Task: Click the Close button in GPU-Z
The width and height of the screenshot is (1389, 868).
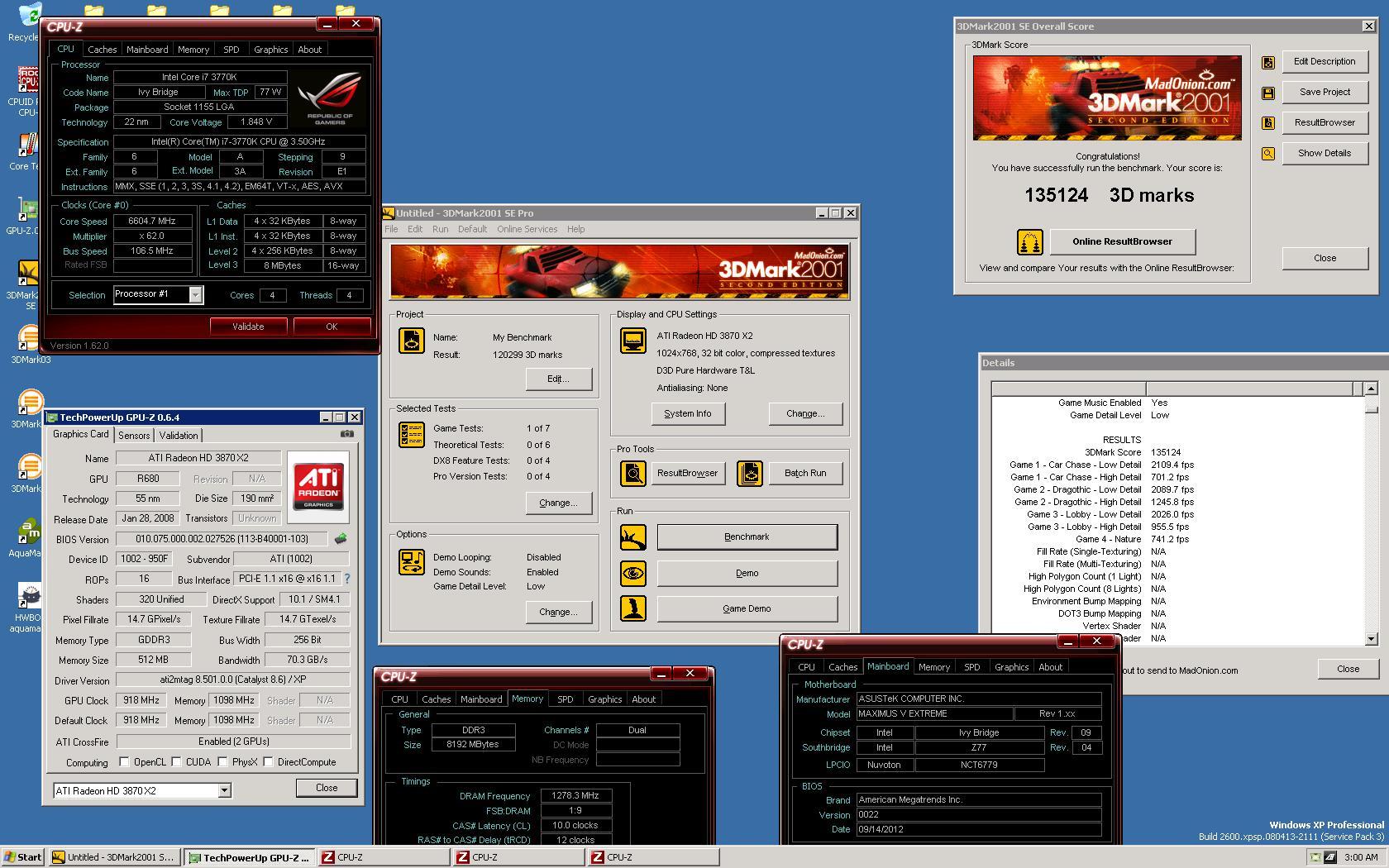Action: (x=327, y=788)
